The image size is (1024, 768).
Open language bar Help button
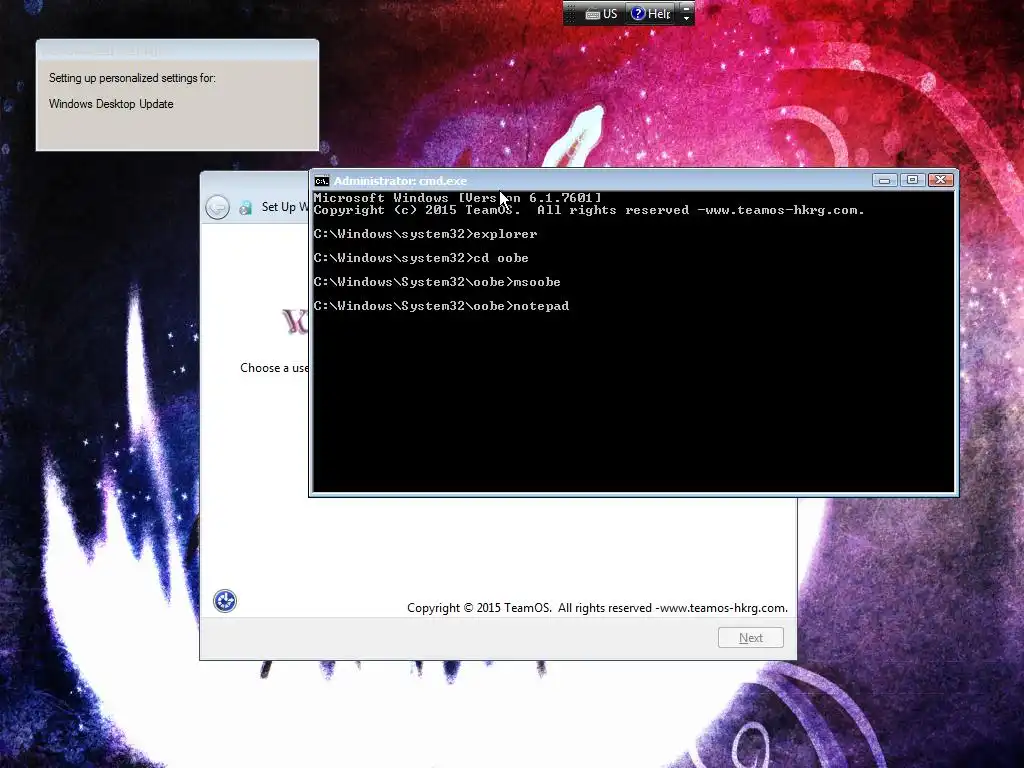(651, 13)
